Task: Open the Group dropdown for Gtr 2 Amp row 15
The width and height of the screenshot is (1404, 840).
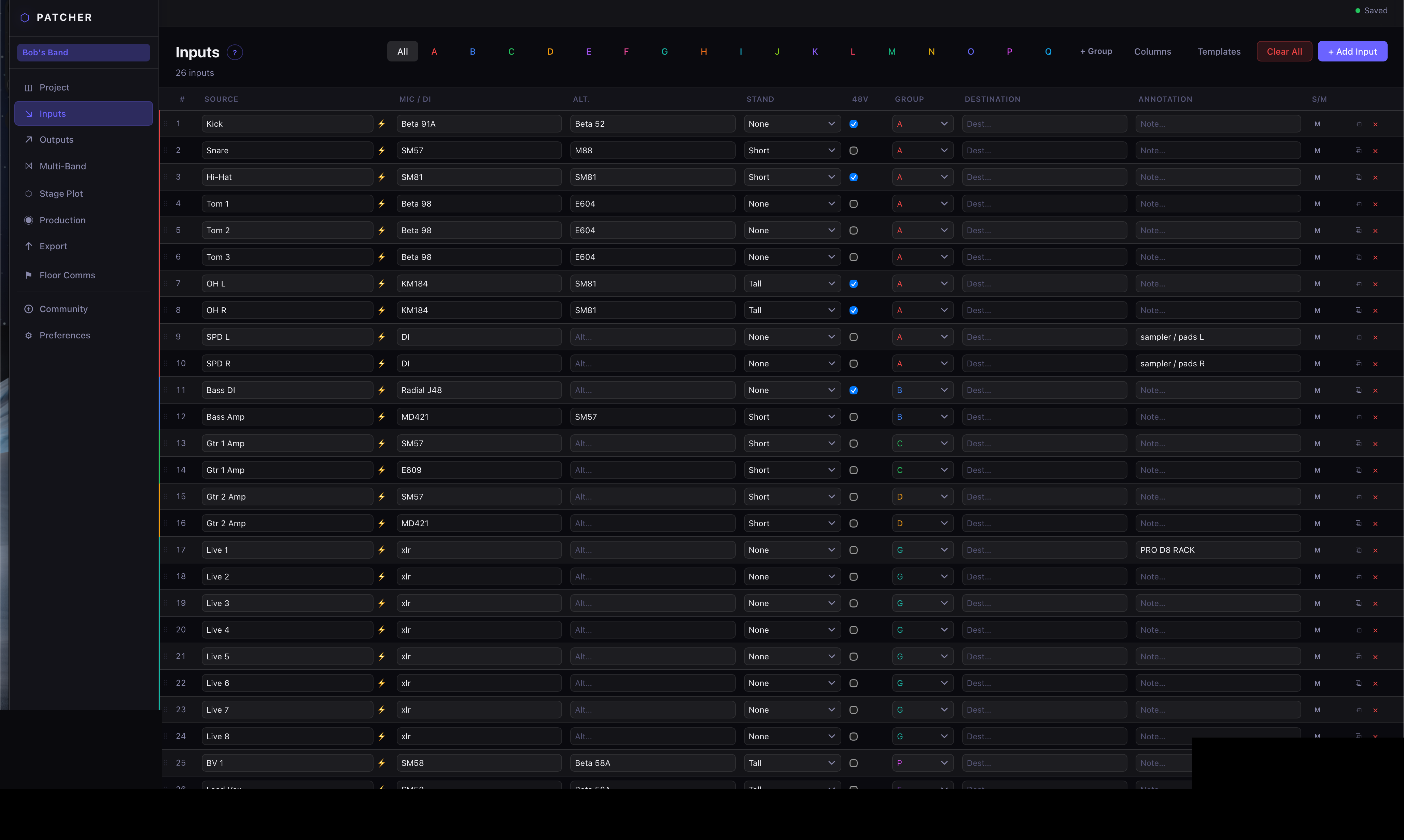Action: pyautogui.click(x=923, y=496)
